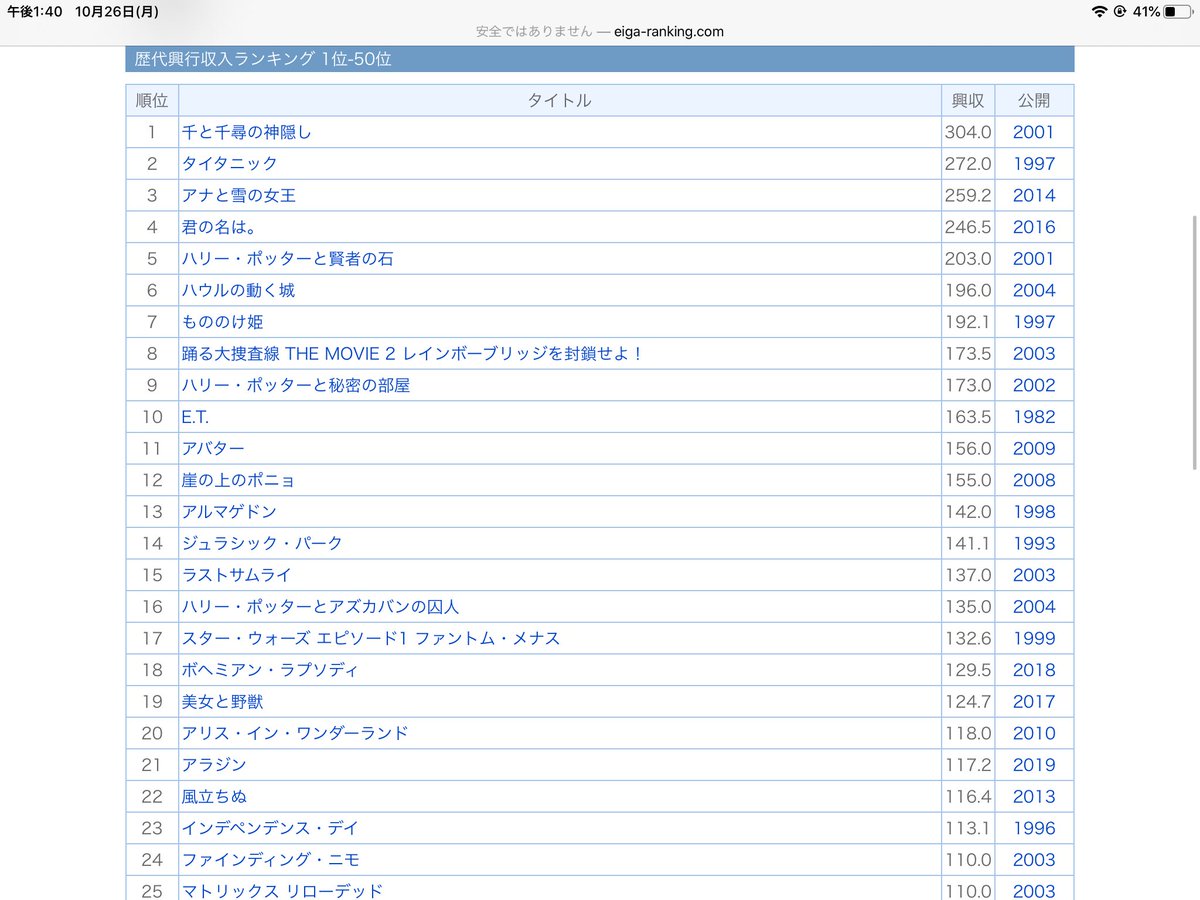1200x900 pixels.
Task: Click year 1993 in ジュラシック・パーク row
Action: (1034, 543)
